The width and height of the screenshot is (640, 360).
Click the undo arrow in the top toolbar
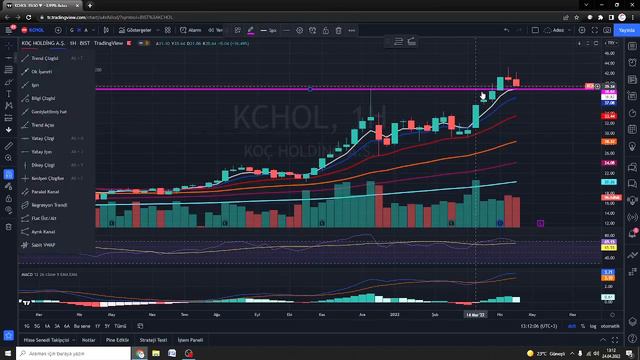coord(507,30)
